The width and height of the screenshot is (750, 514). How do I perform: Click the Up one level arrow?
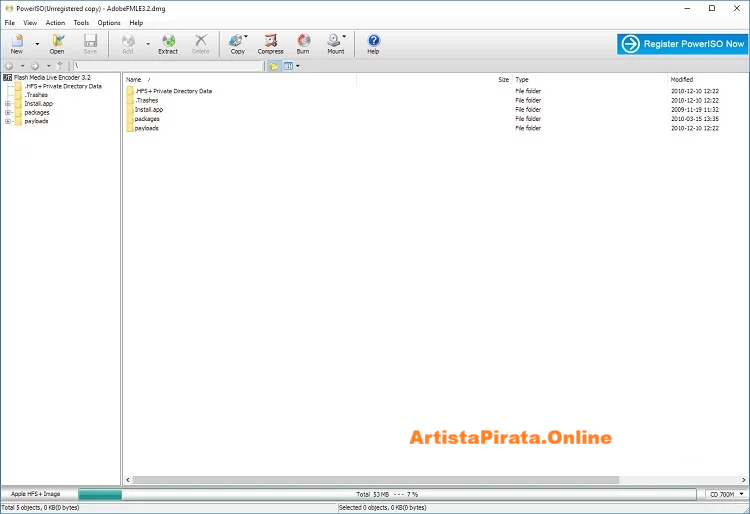click(60, 66)
